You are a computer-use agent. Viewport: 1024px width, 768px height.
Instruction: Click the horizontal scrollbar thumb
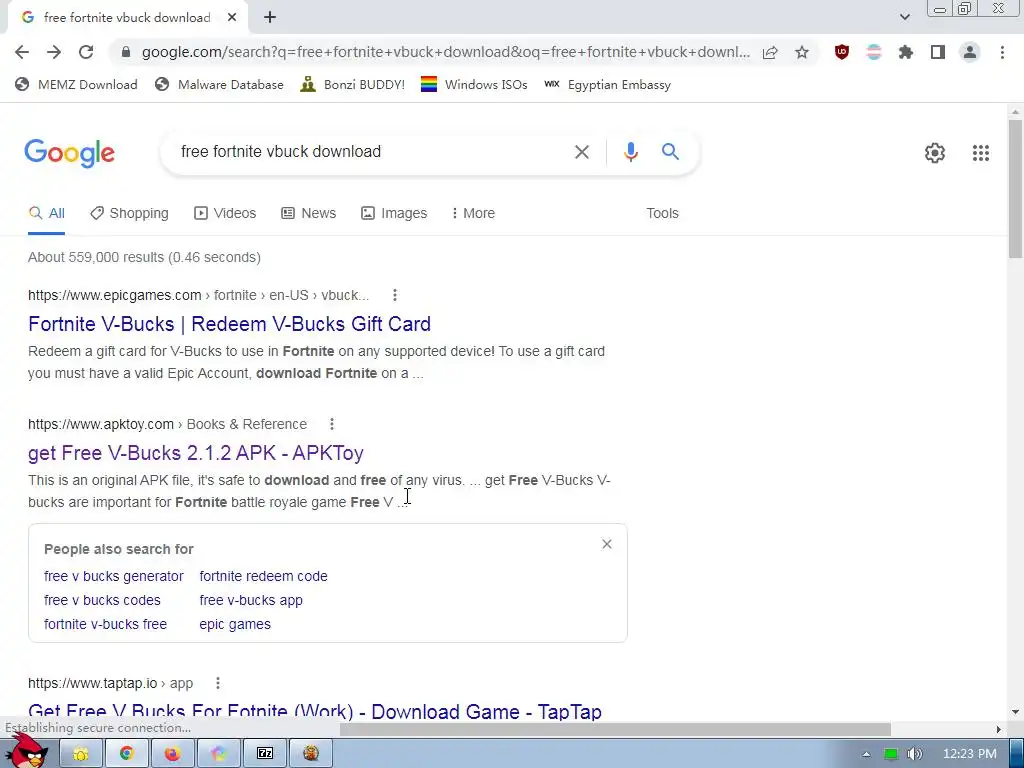pos(615,729)
